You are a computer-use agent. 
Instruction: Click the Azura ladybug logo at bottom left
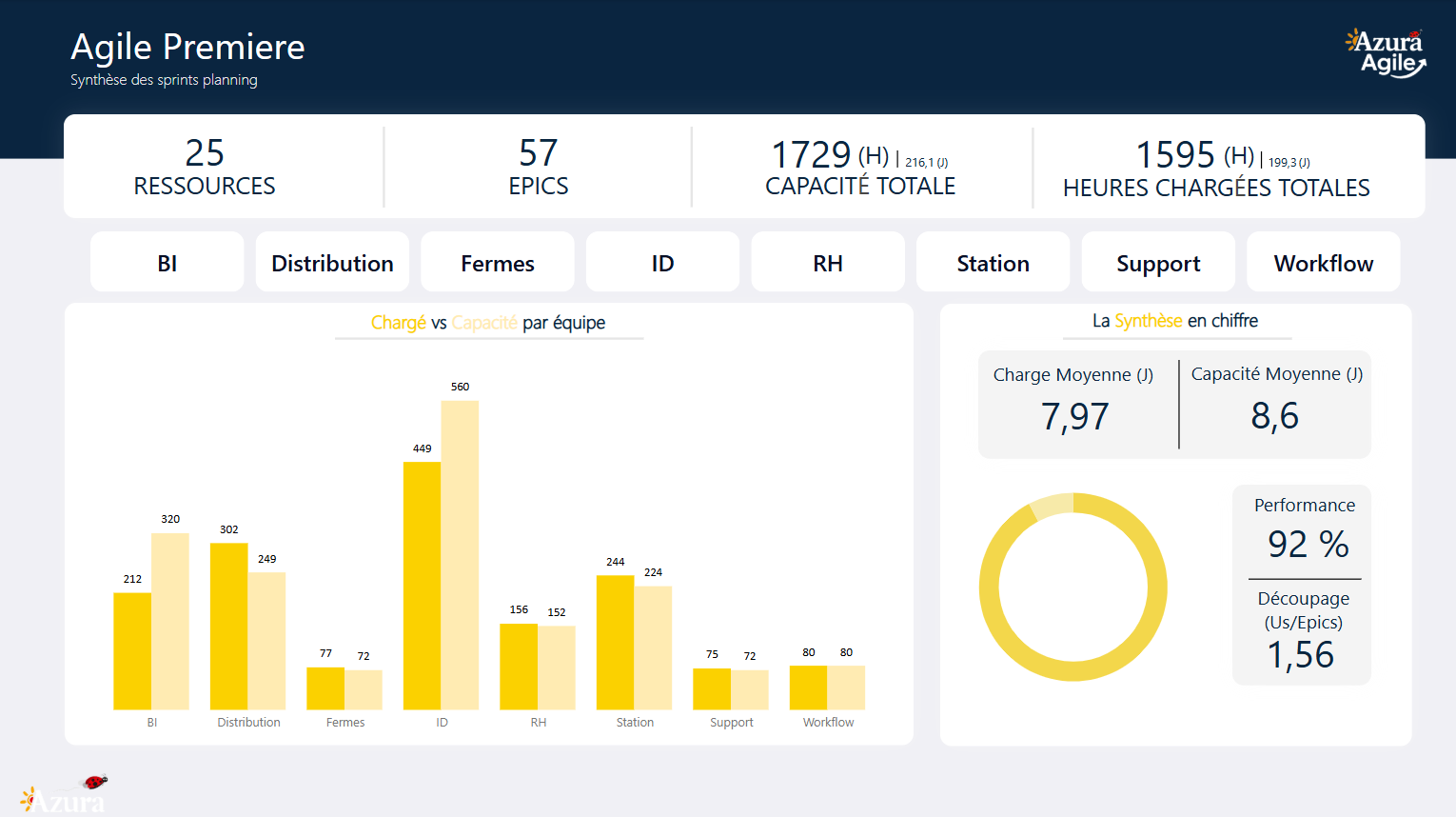coord(65,796)
